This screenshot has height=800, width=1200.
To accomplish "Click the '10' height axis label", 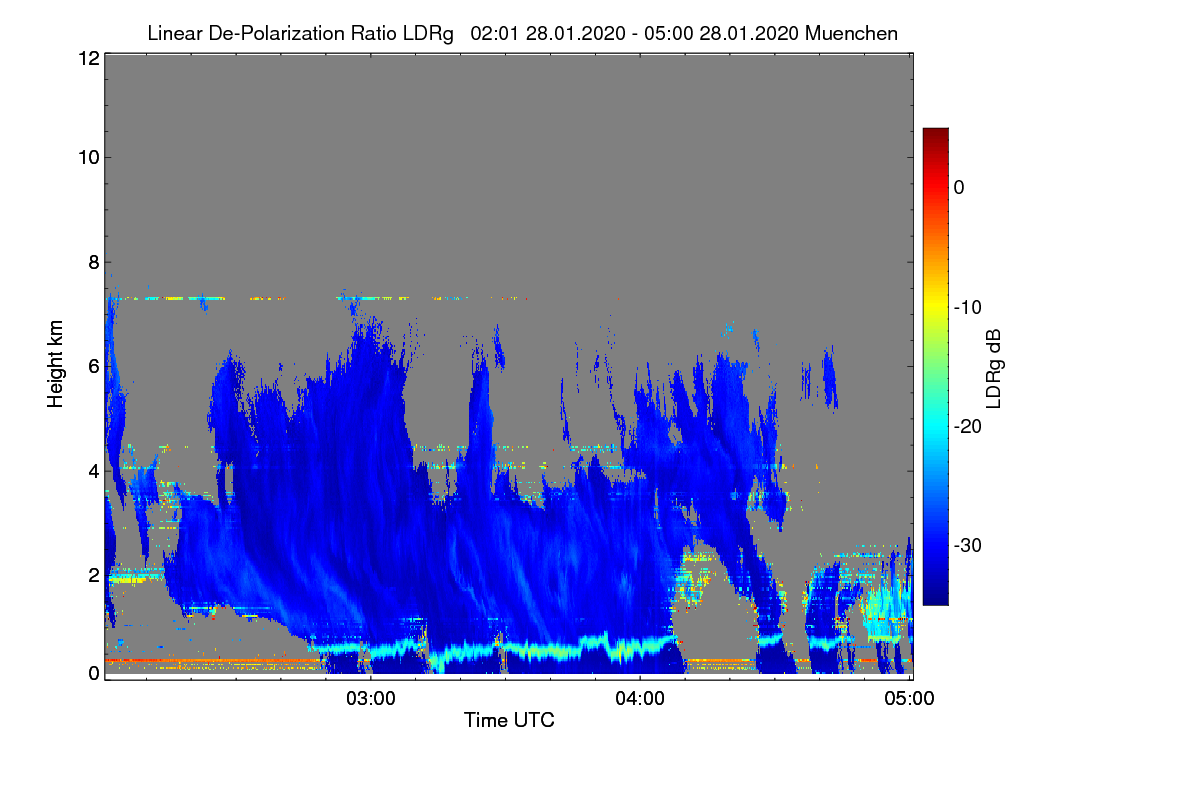I will tap(87, 157).
